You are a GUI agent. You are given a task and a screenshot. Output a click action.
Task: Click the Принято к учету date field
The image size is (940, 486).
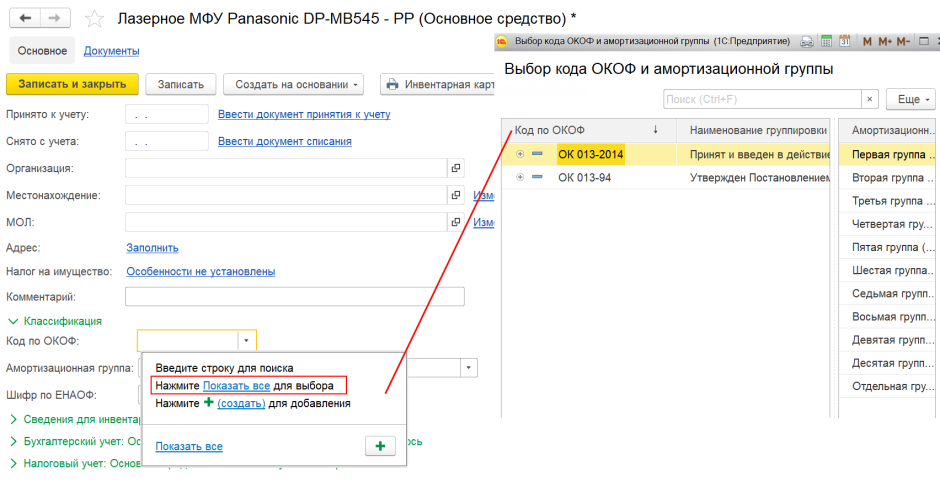click(x=167, y=114)
